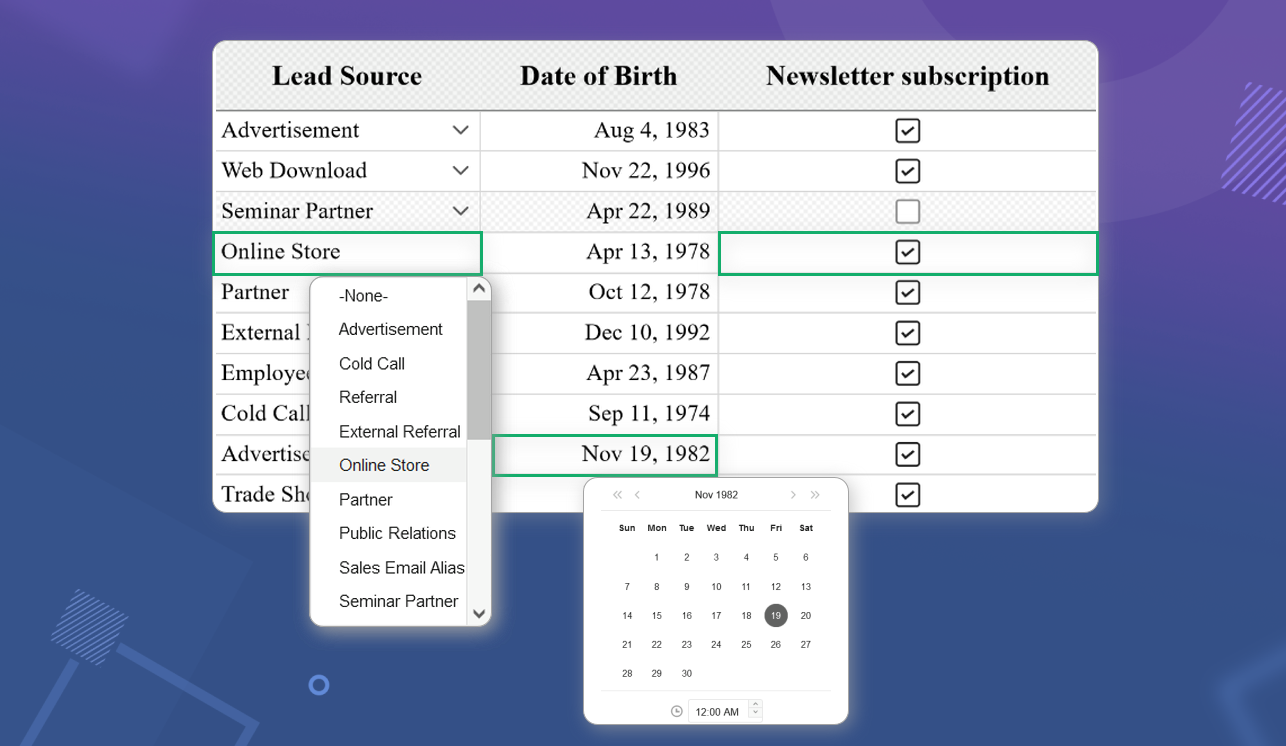Go to previous year with double left arrow
1286x746 pixels.
(617, 495)
